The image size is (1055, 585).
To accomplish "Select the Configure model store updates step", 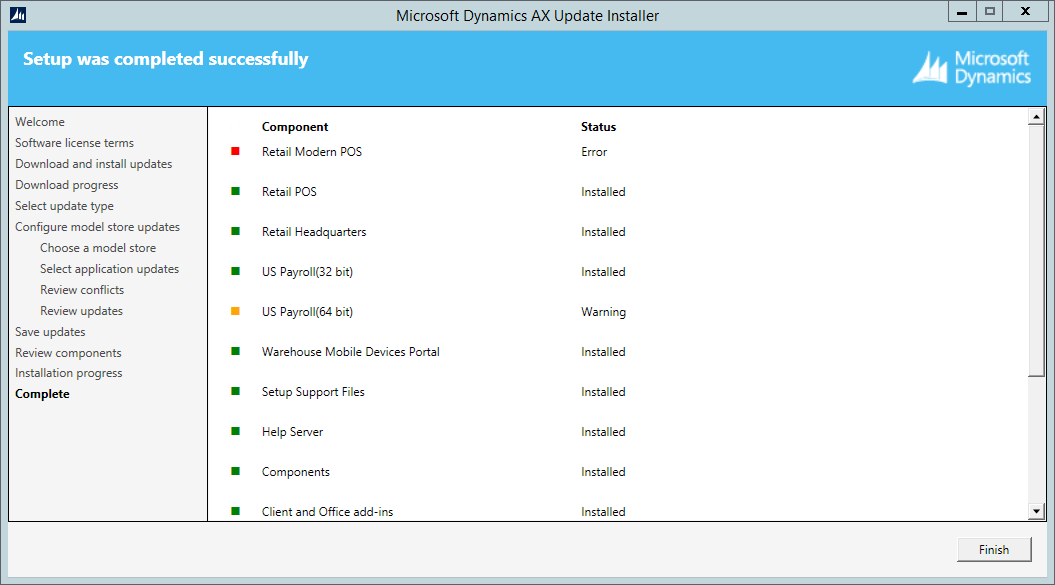I will [98, 227].
